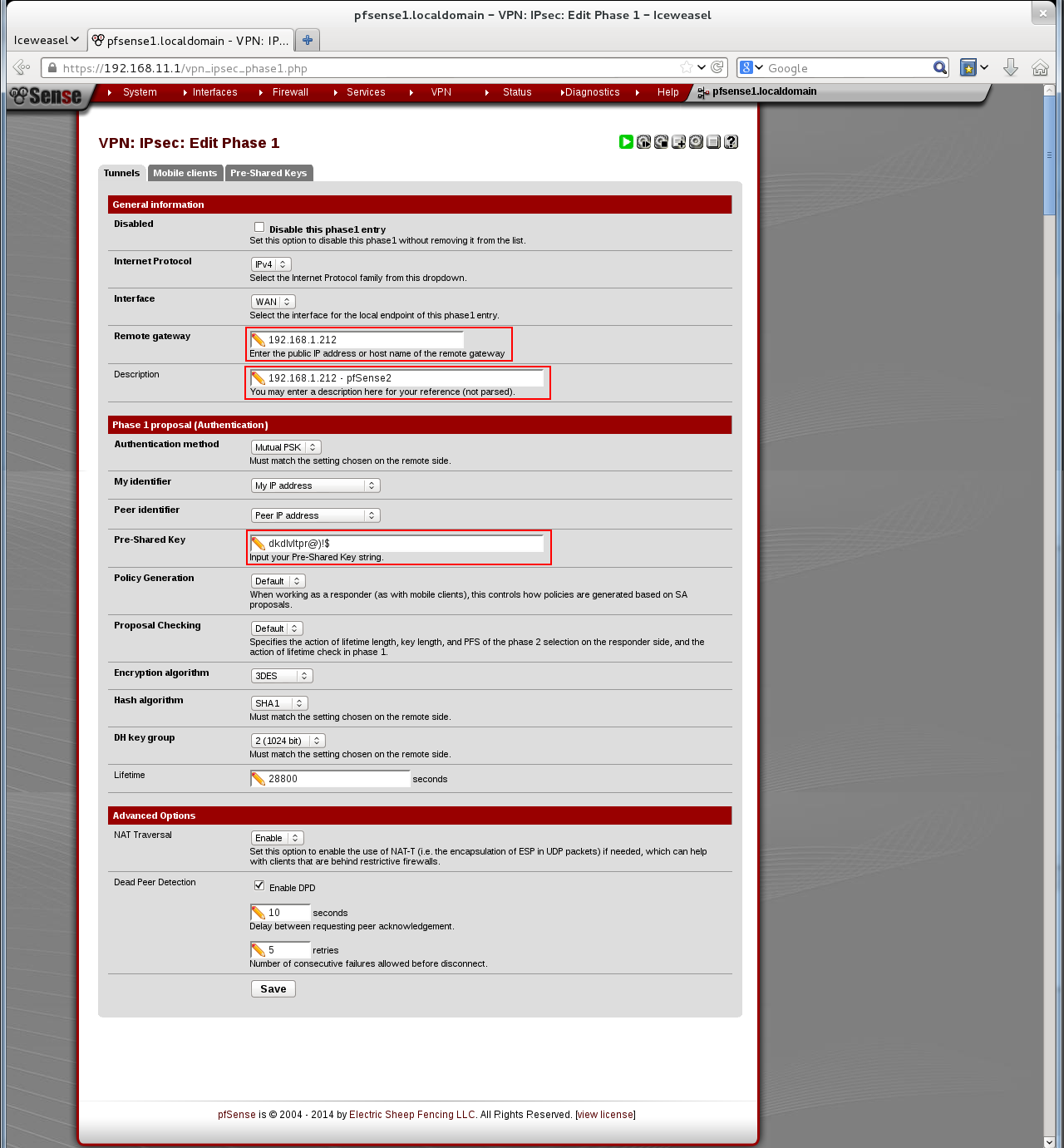Open the Firewall menu
This screenshot has height=1148, width=1064.
click(x=290, y=92)
